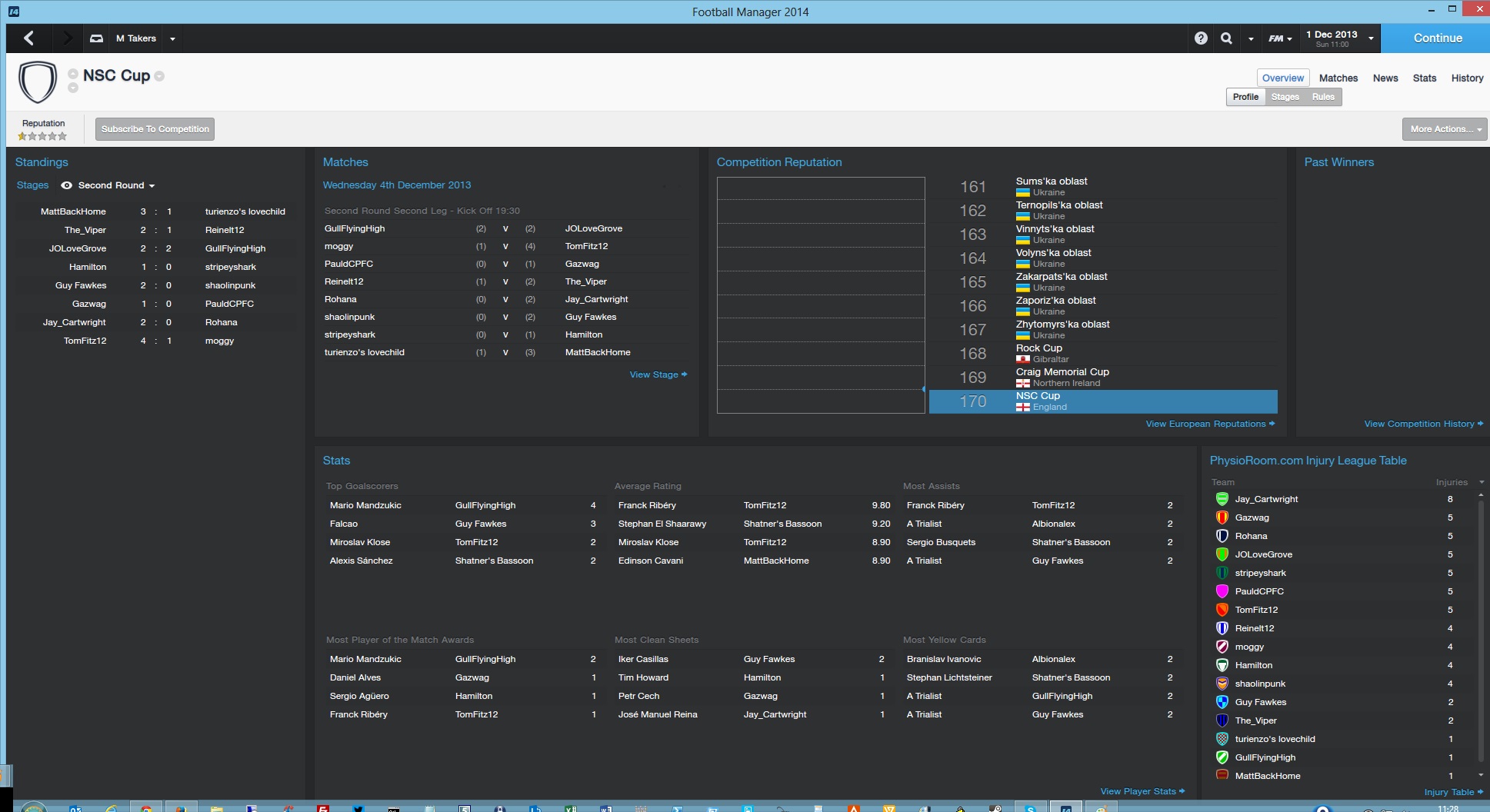Open View European Reputations link
This screenshot has width=1490, height=812.
pyautogui.click(x=1209, y=424)
